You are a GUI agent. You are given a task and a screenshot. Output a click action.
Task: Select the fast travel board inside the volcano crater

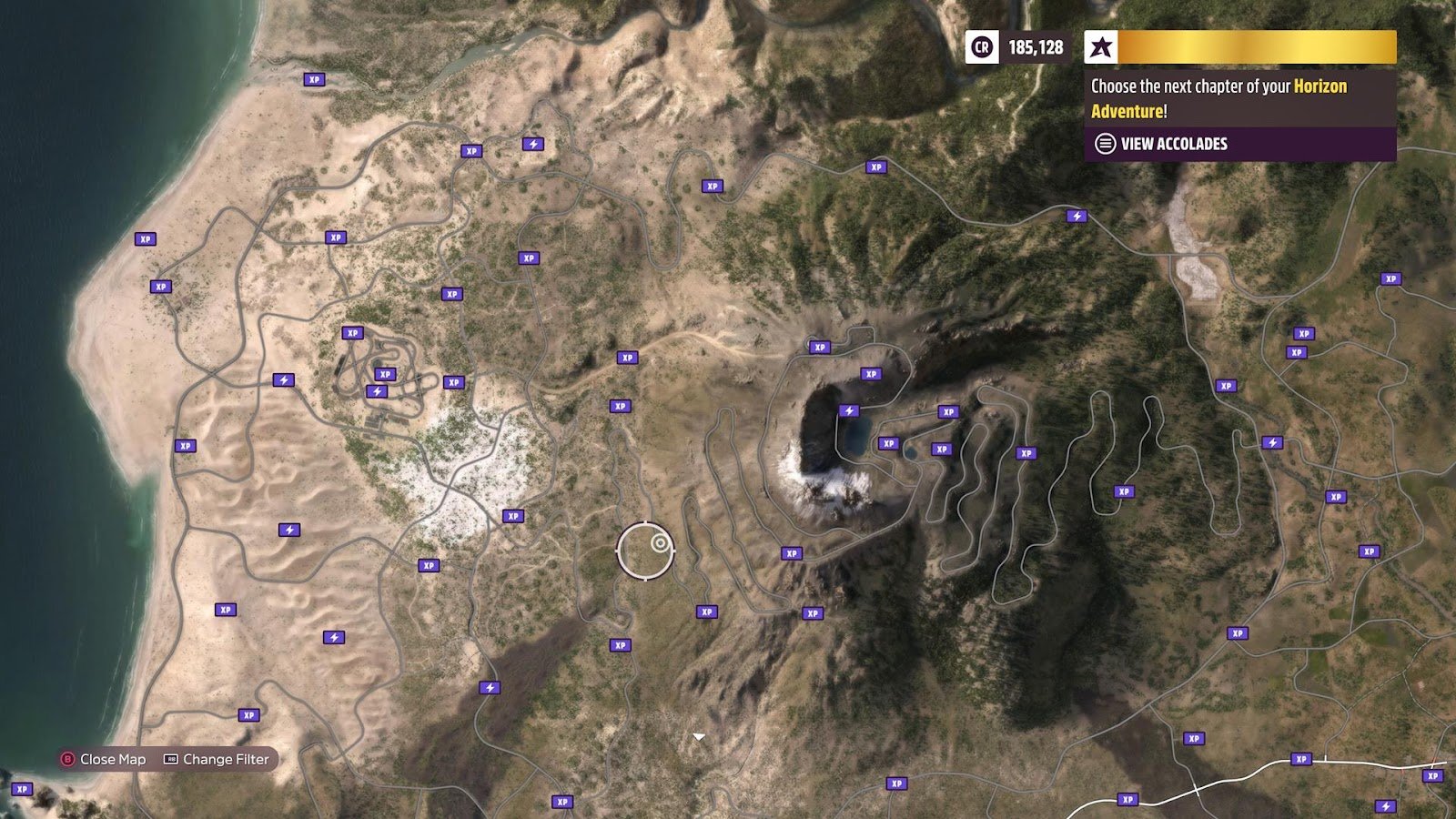(x=849, y=411)
